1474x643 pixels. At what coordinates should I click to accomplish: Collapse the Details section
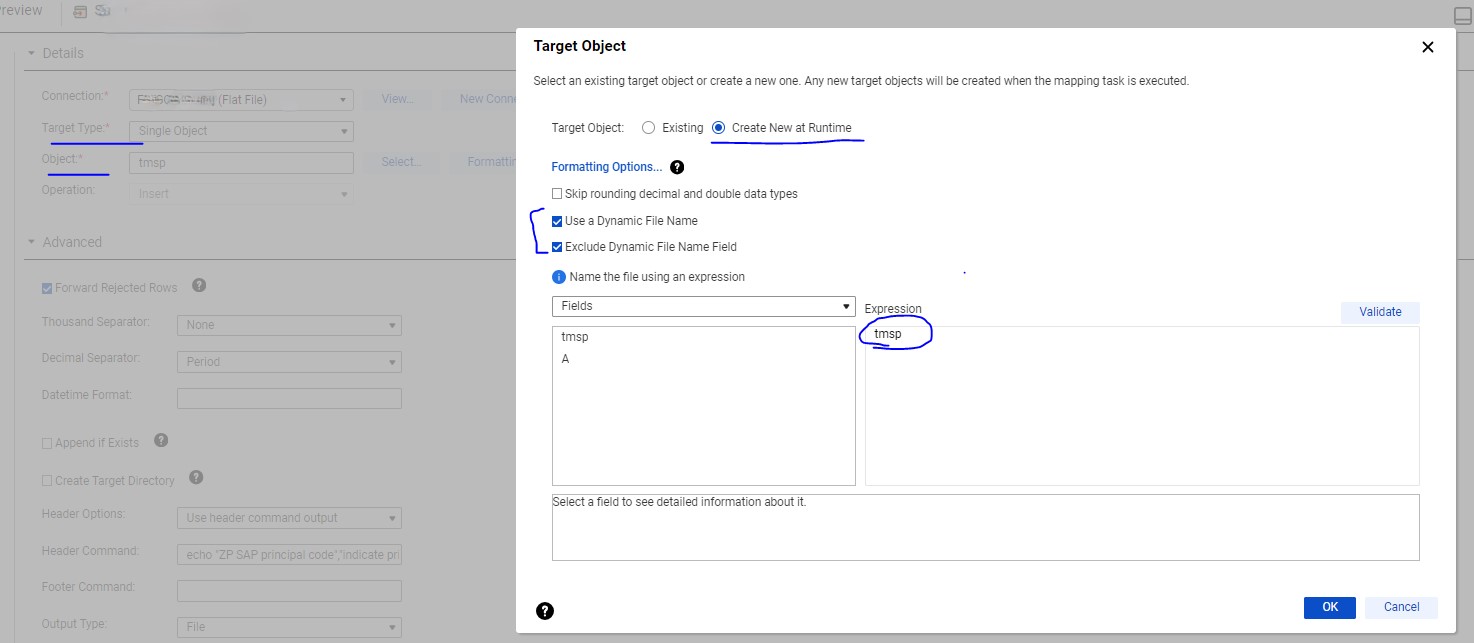click(31, 53)
